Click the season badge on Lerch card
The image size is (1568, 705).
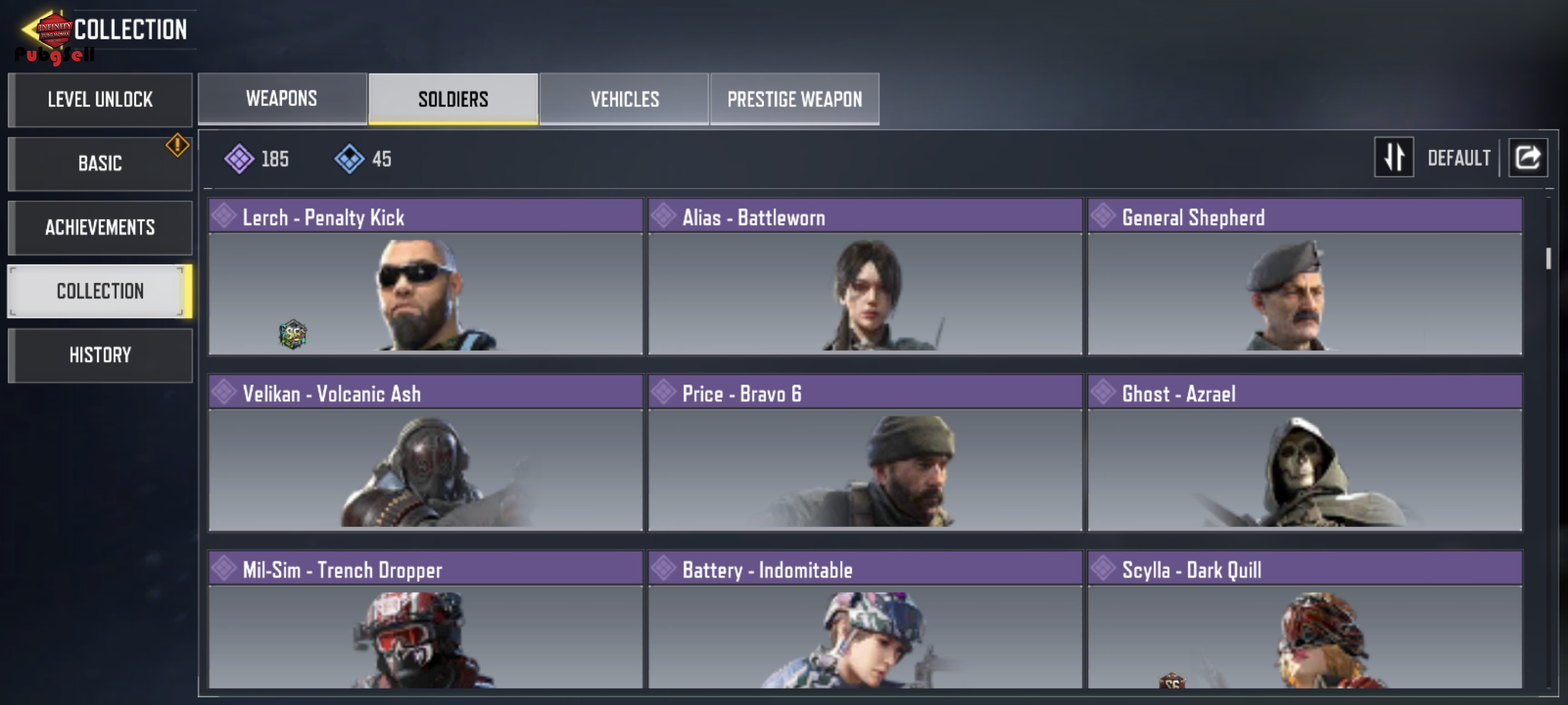tap(293, 334)
